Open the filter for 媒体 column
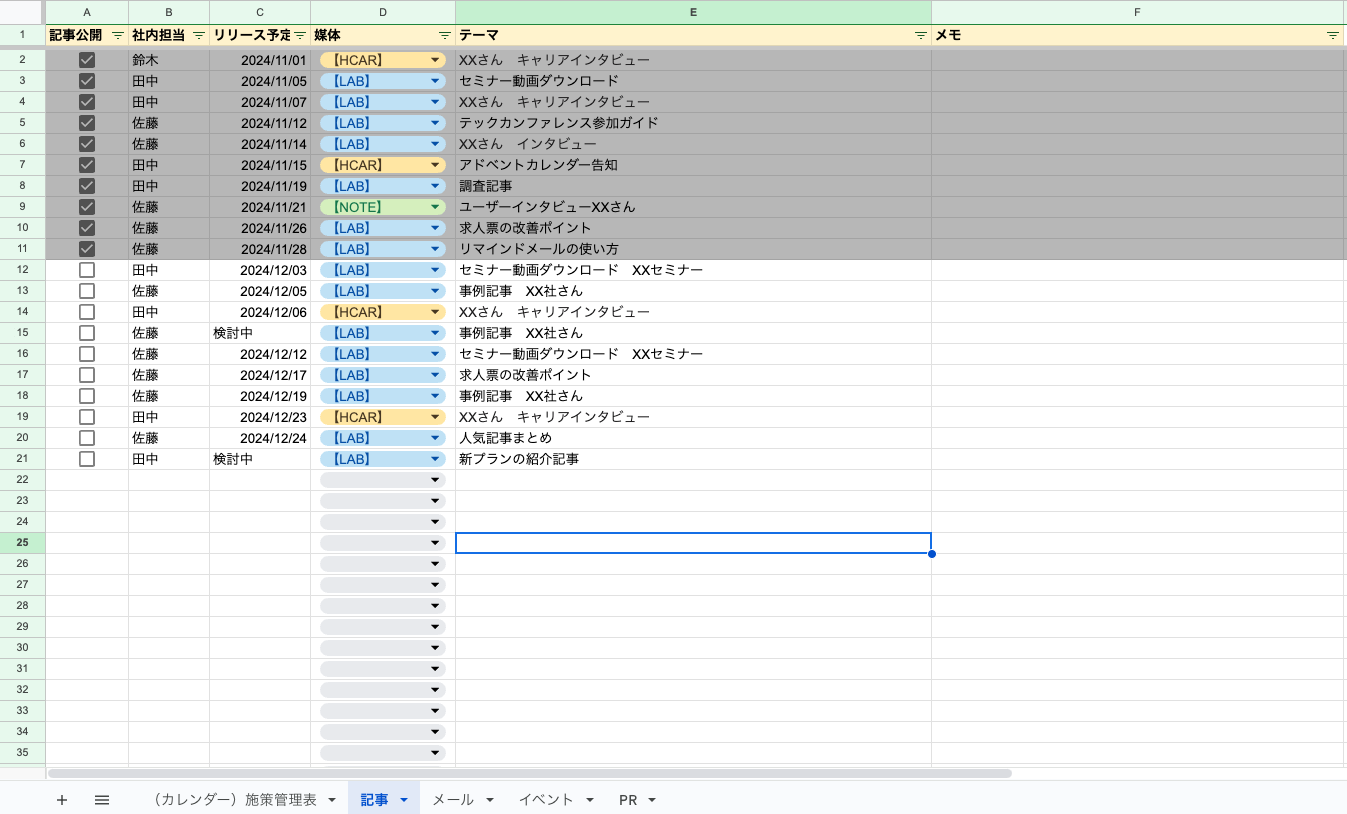The image size is (1347, 814). (444, 35)
